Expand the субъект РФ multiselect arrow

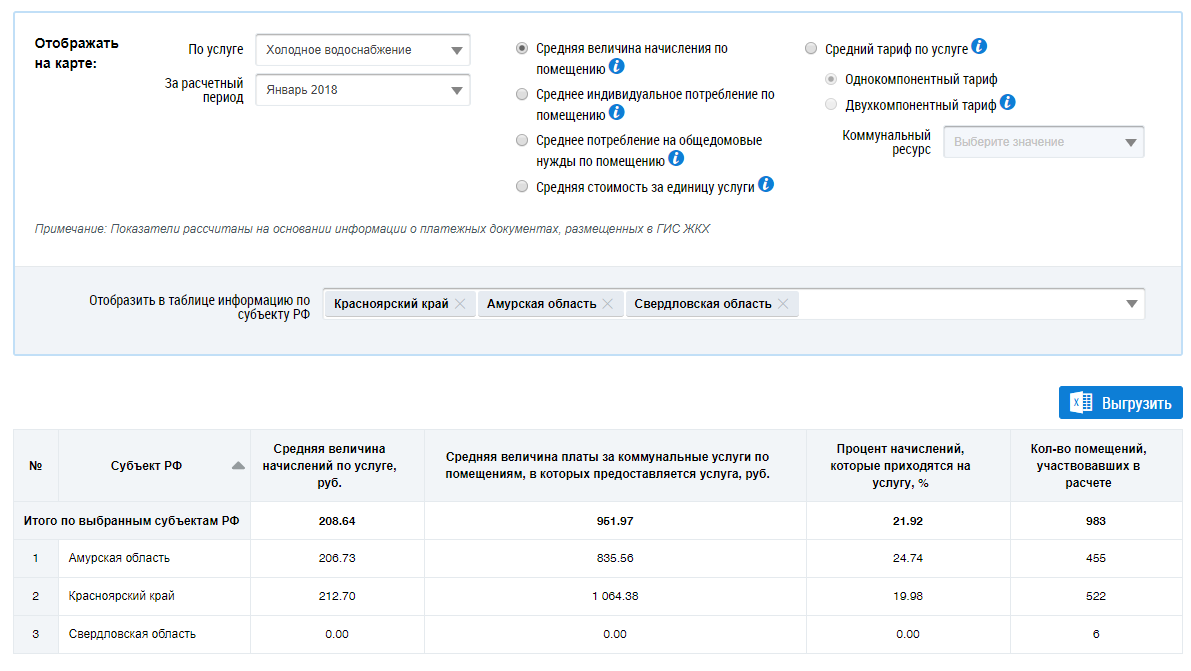tap(1131, 304)
